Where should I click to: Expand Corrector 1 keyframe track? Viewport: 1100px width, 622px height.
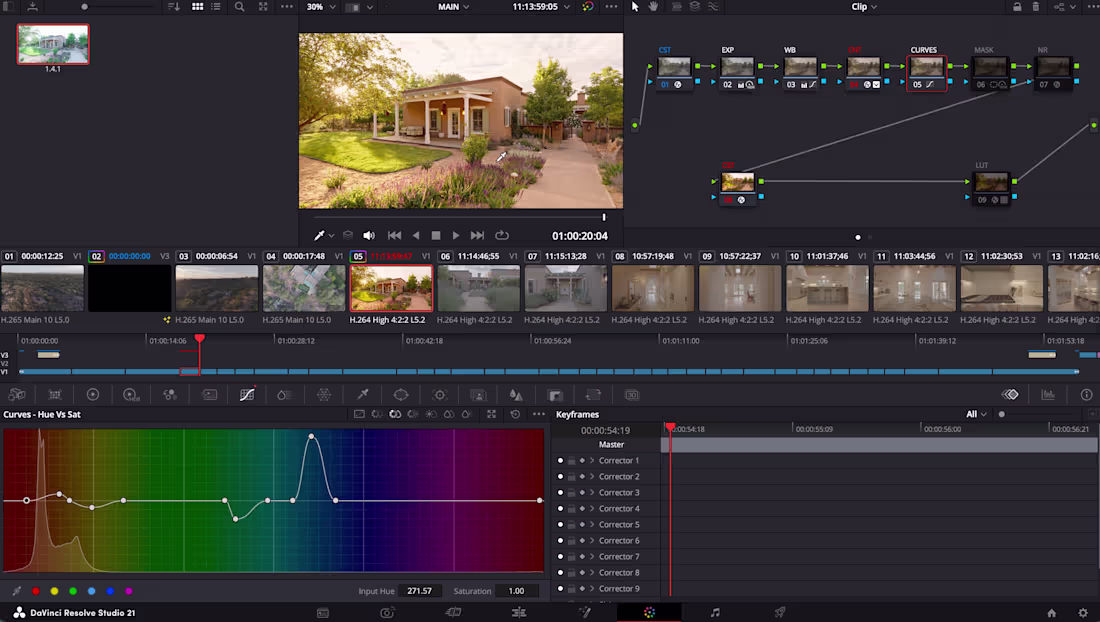(x=592, y=461)
